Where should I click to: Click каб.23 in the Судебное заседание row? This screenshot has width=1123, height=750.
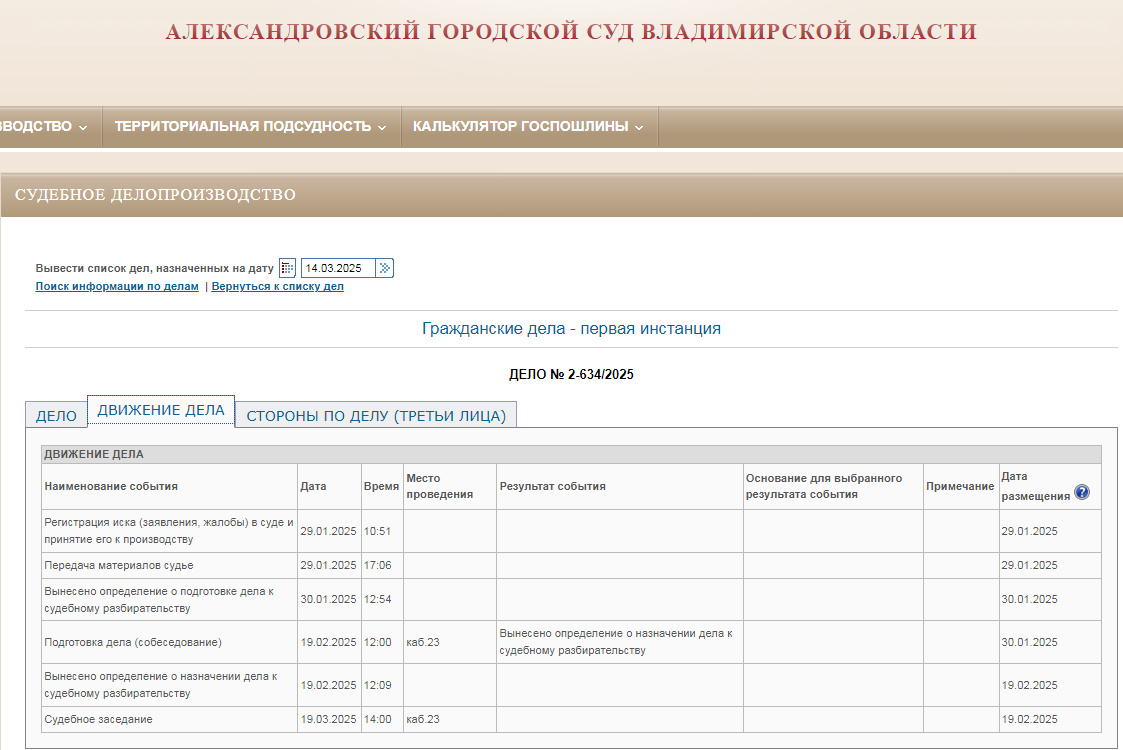[423, 719]
